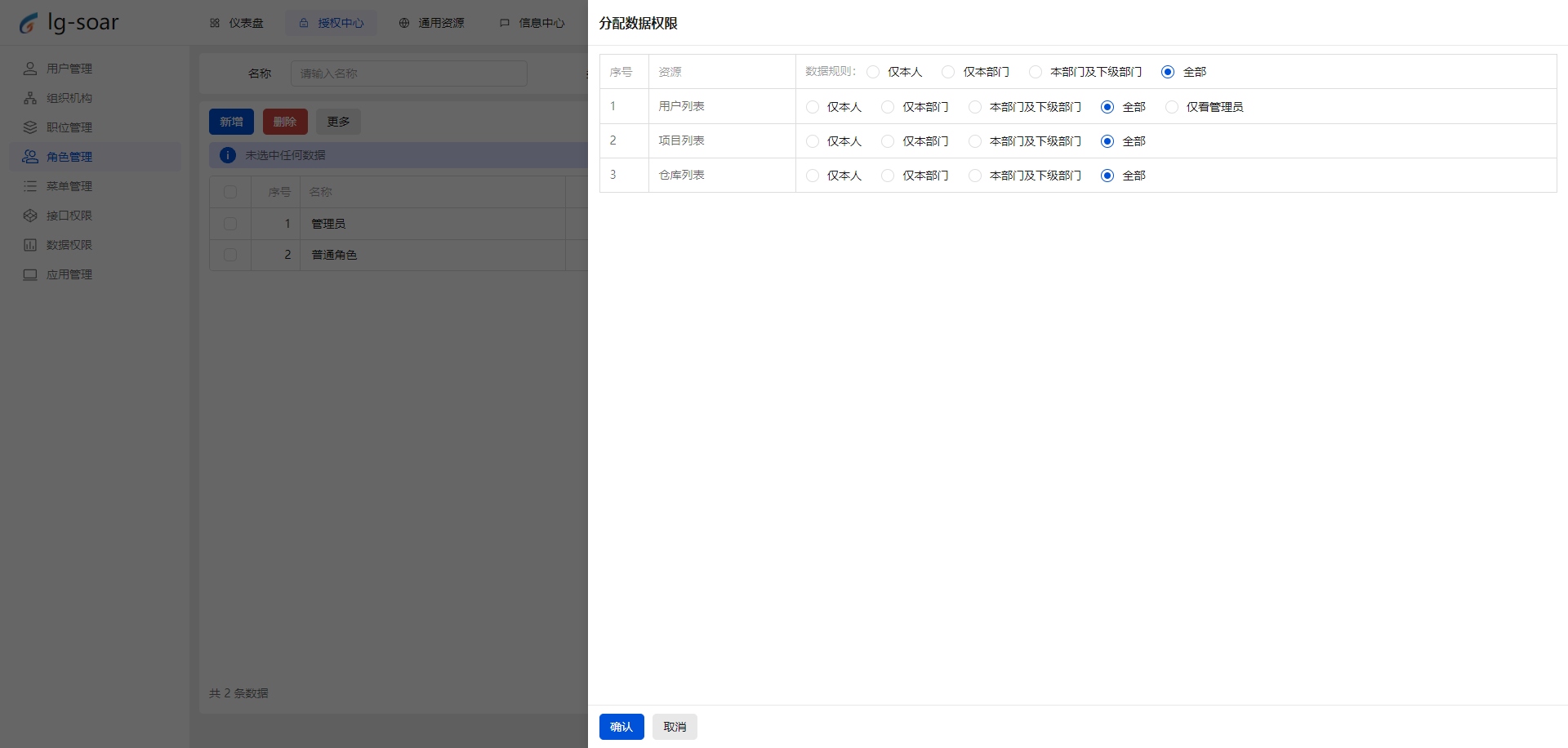1568x748 pixels.
Task: Click the 共 2 条数据 footer text
Action: tap(238, 693)
